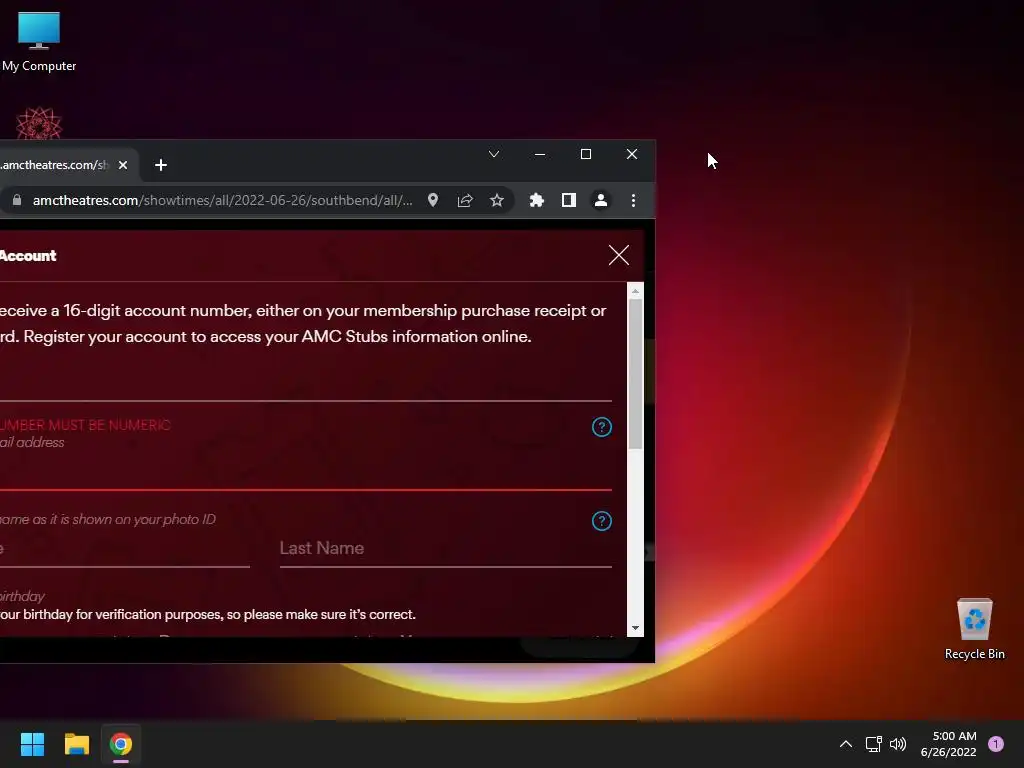
Task: Open the red mandala desktop shortcut
Action: pos(39,124)
